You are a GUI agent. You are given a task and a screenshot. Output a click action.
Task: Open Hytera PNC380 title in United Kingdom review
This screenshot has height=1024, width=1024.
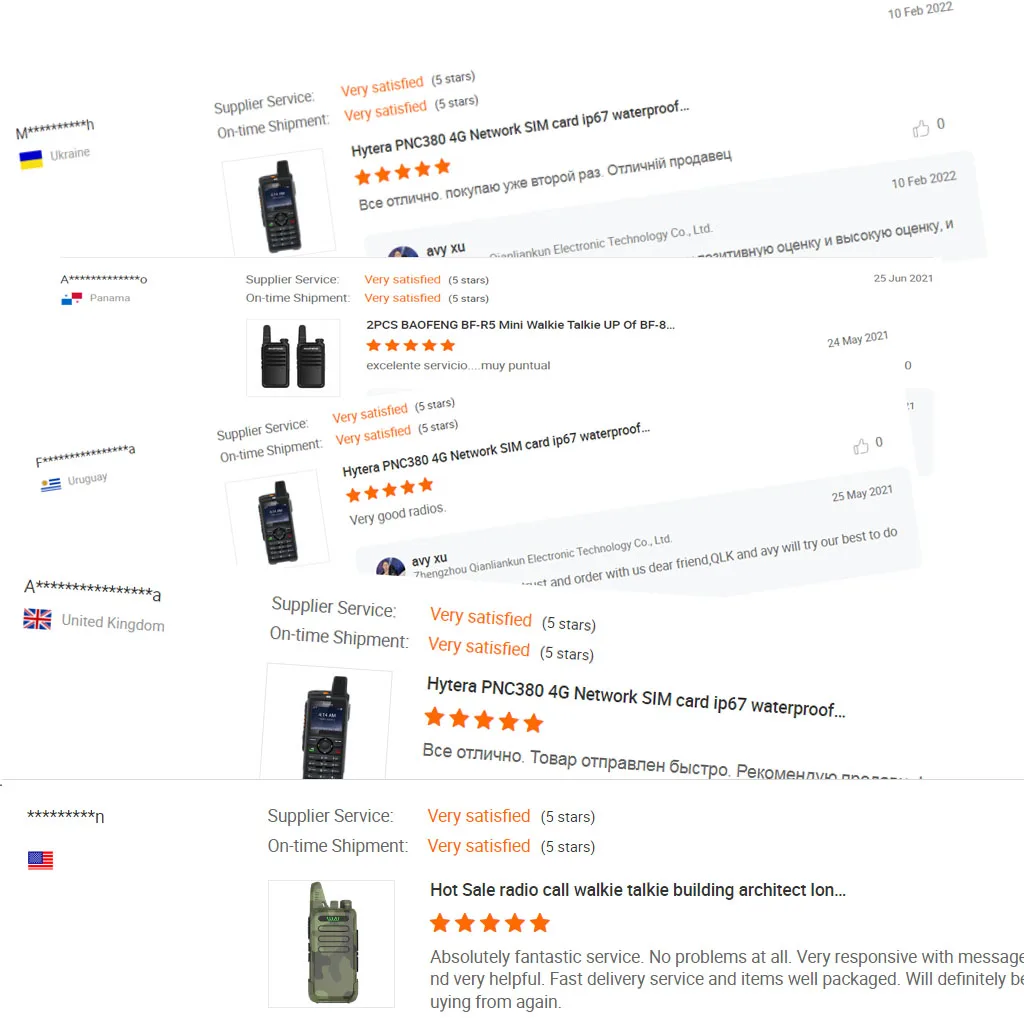[635, 697]
